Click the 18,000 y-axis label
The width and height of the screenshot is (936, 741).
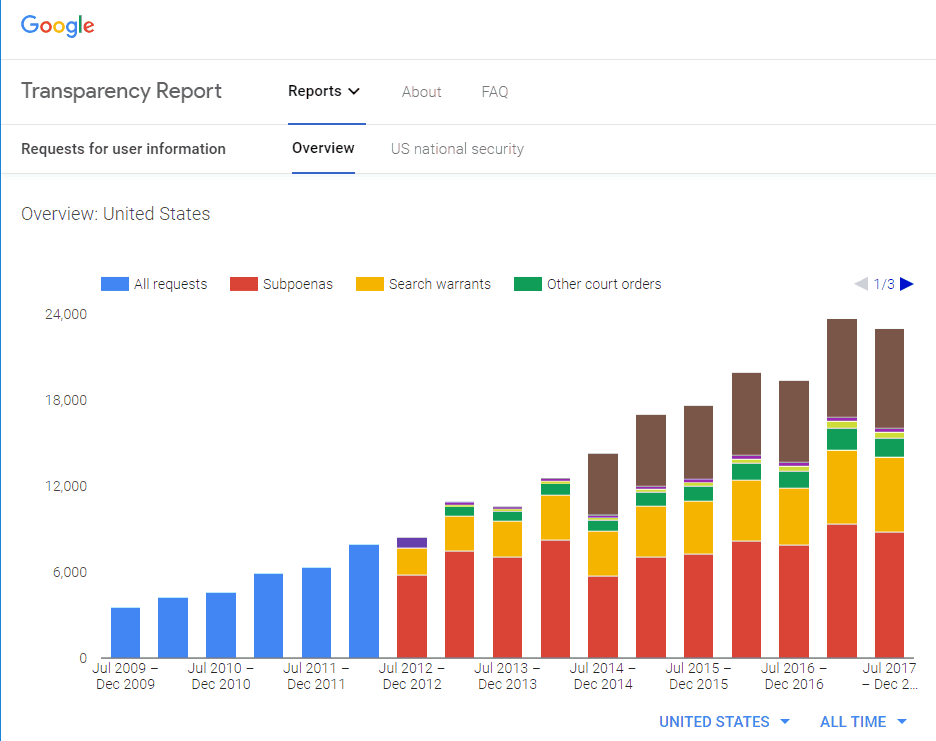coord(66,400)
